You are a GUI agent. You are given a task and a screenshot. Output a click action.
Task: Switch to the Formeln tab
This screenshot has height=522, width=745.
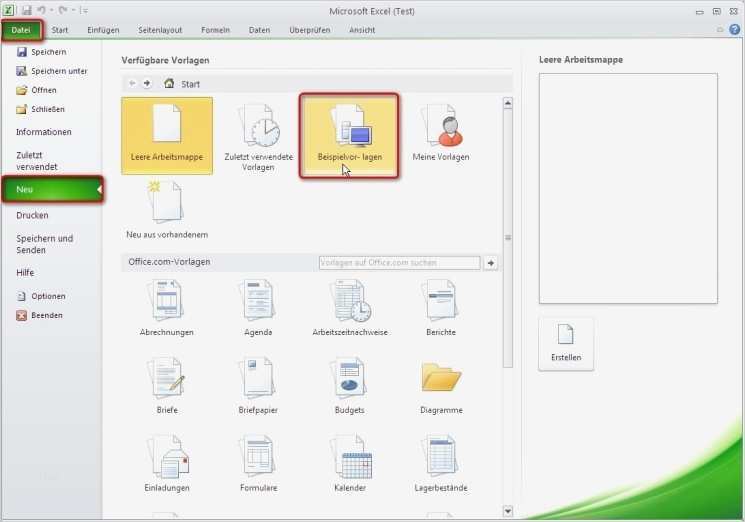pos(215,30)
